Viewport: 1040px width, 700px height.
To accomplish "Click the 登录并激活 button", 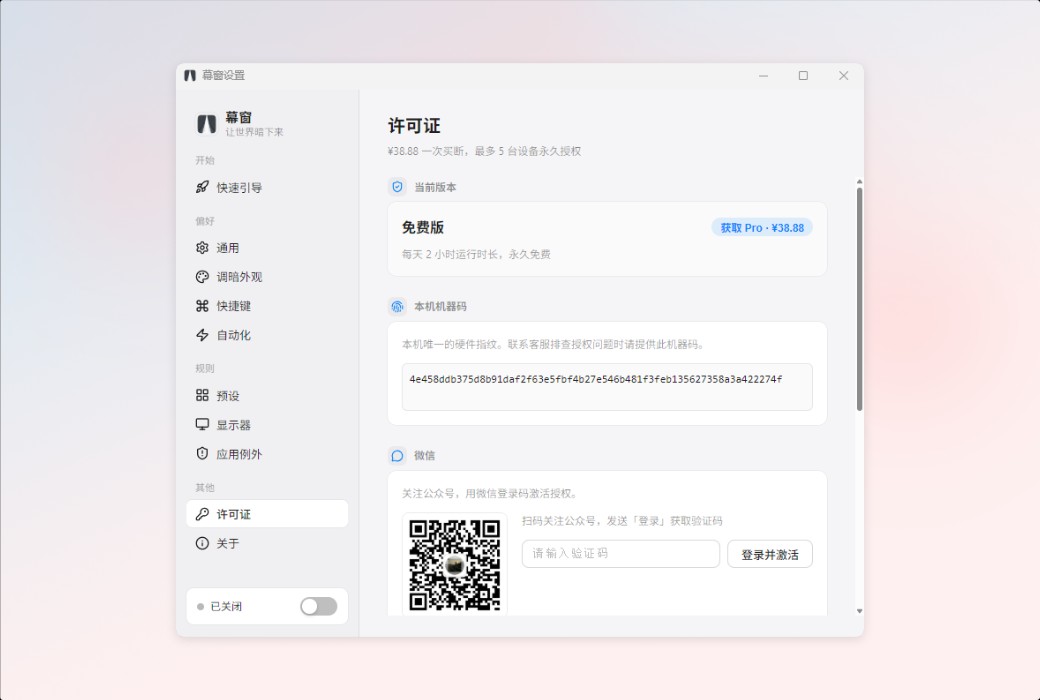I will point(770,554).
